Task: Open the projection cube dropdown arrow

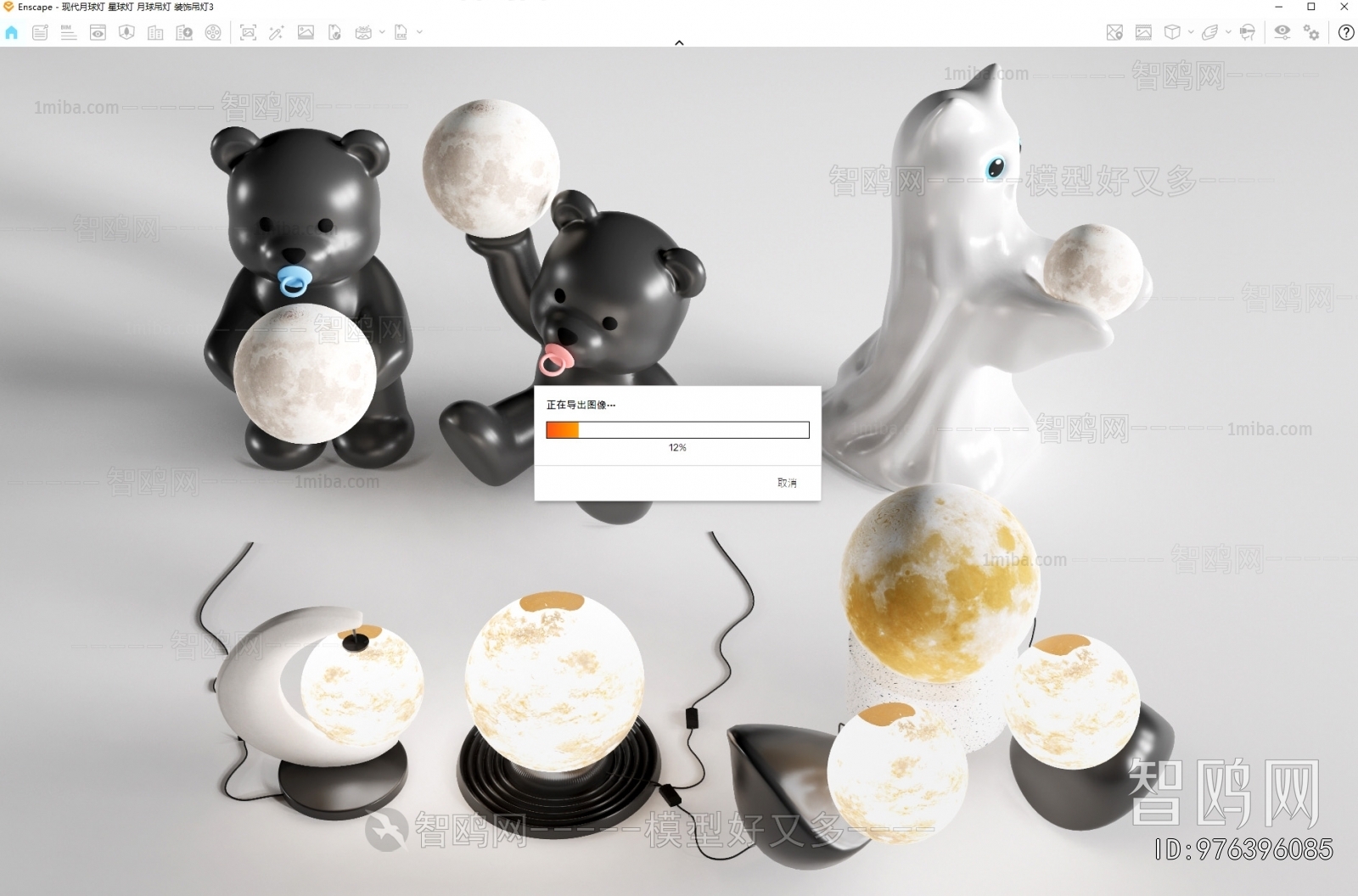Action: coord(1191,32)
